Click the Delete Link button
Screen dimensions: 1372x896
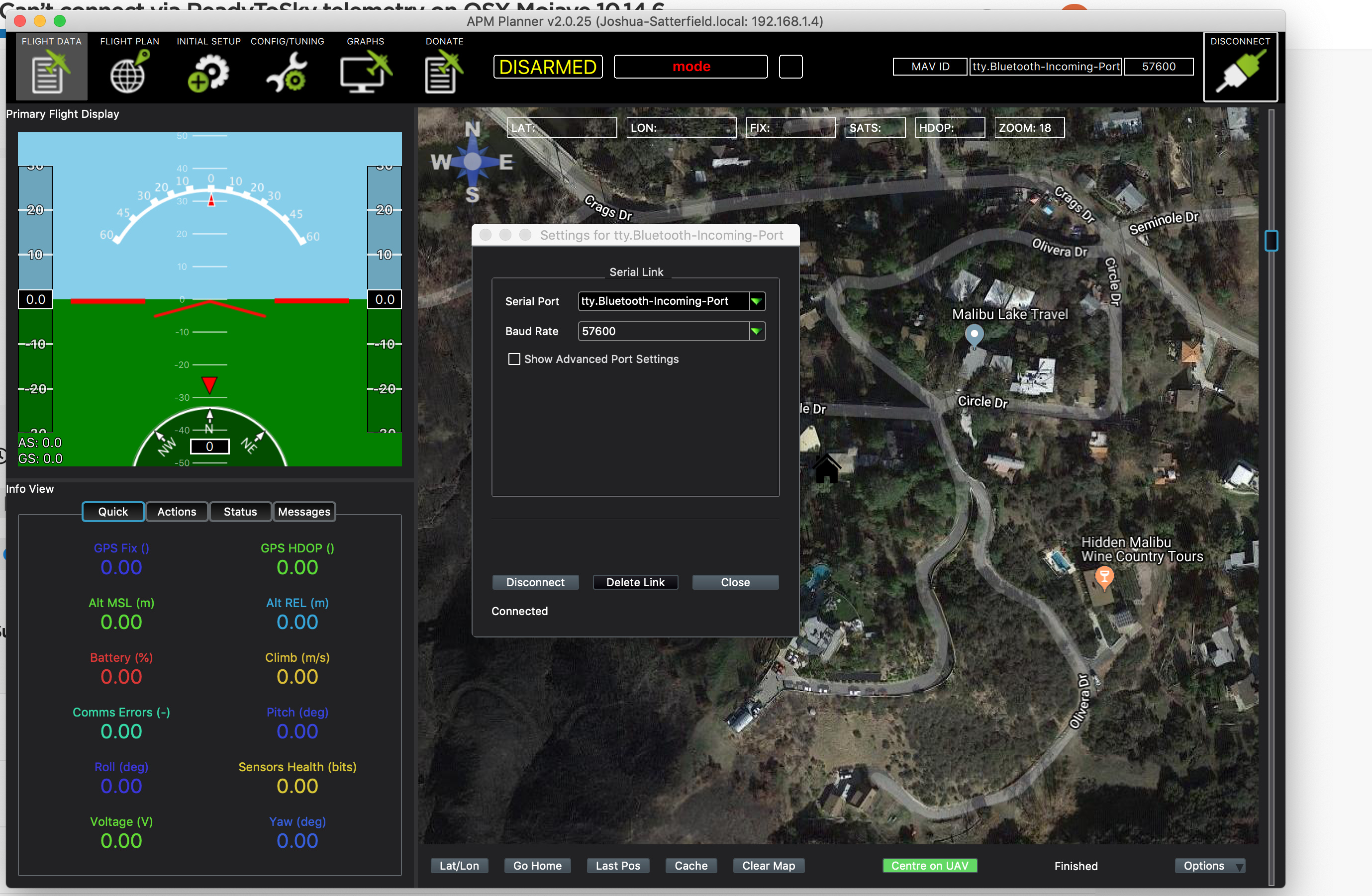pos(635,583)
